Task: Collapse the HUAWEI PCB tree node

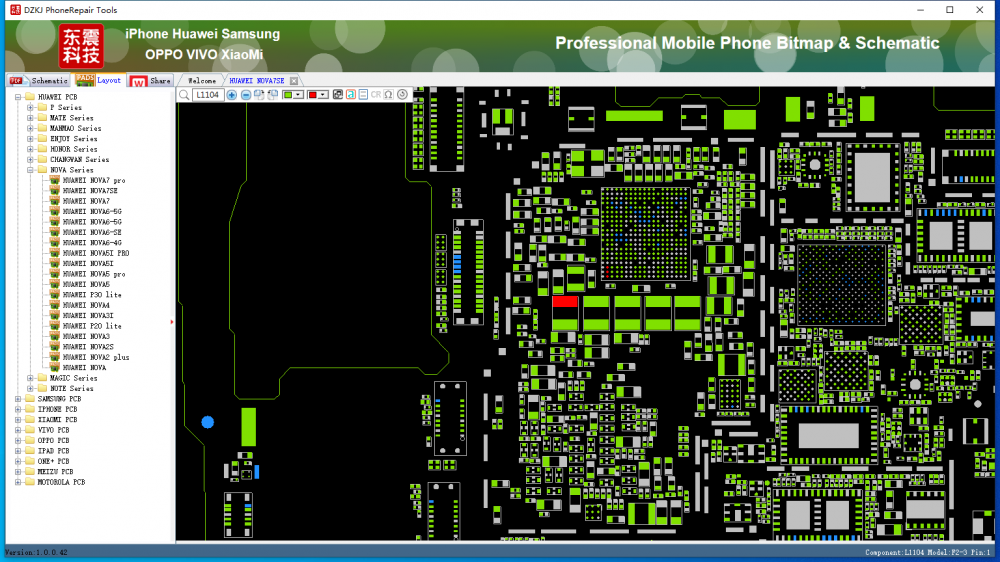Action: point(18,97)
